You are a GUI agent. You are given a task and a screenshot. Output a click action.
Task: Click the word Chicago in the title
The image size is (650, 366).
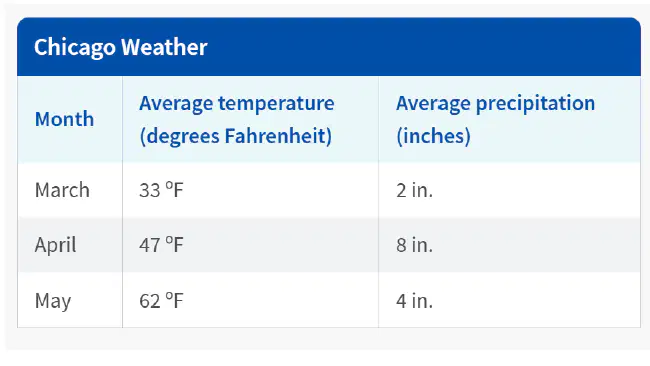coord(75,48)
